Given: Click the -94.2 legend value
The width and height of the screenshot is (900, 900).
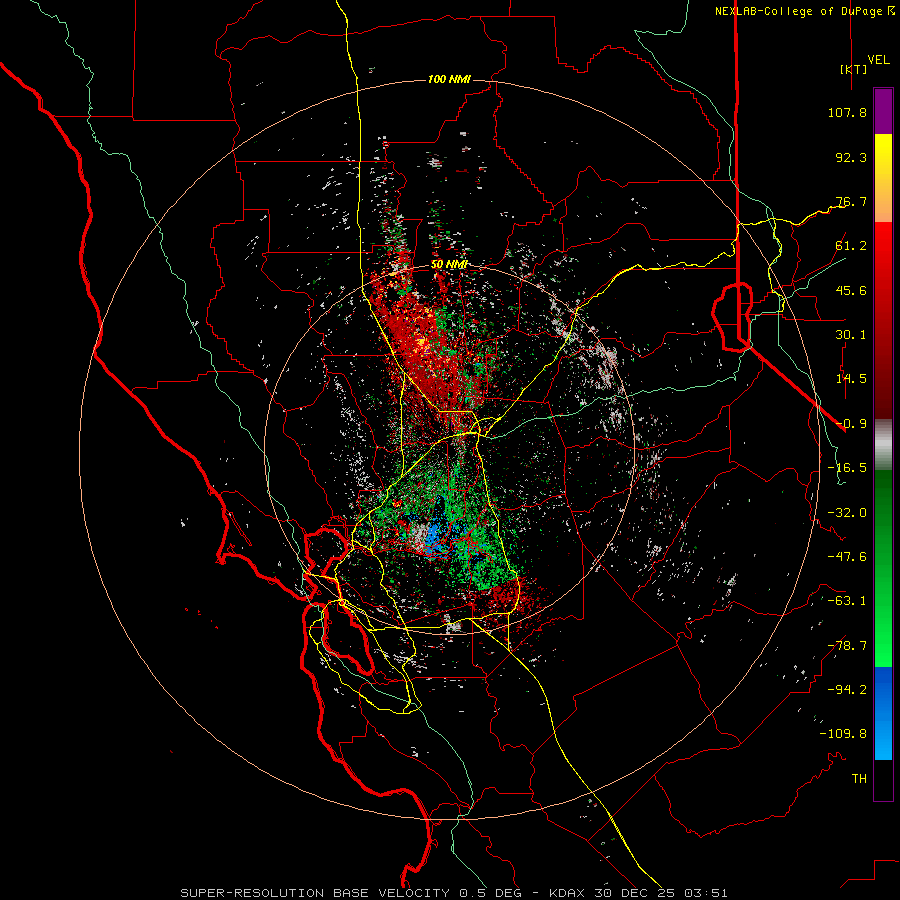Looking at the screenshot, I should pyautogui.click(x=847, y=690).
